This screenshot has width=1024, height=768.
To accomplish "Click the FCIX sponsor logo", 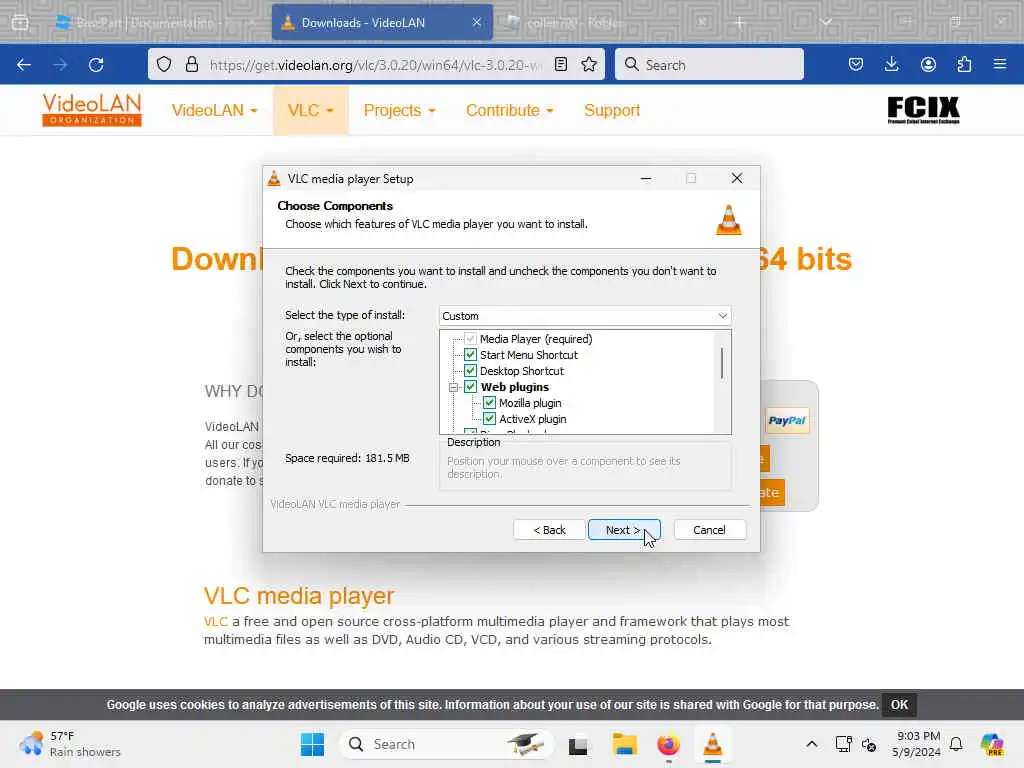I will [x=923, y=110].
